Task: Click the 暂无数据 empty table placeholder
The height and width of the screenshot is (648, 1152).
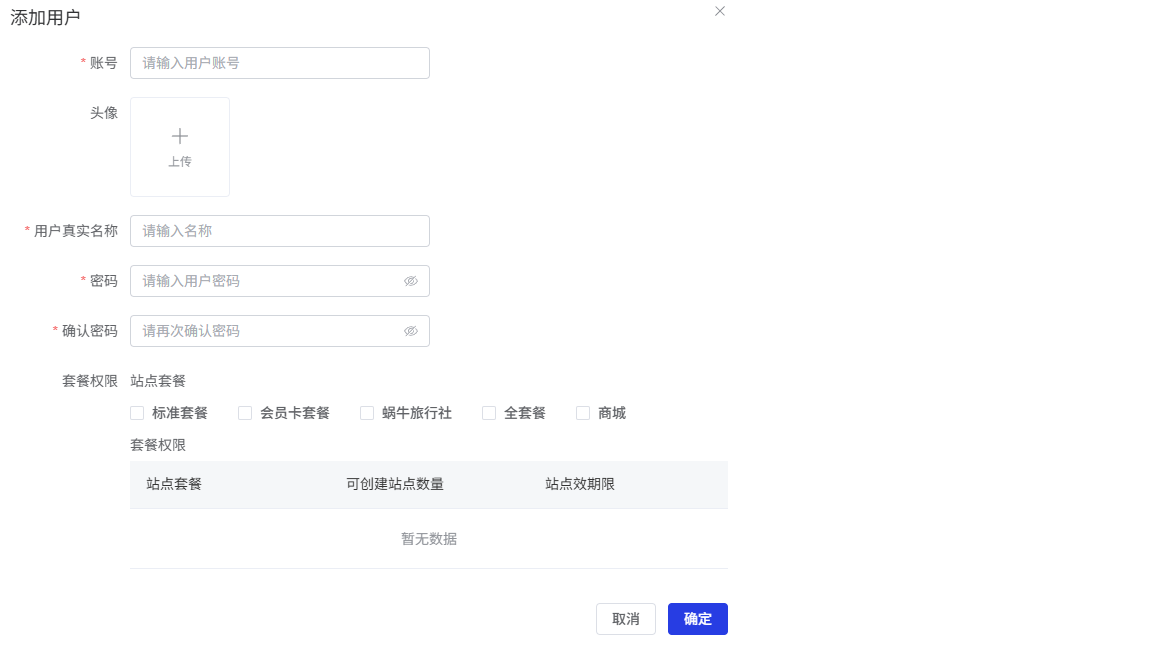Action: point(429,539)
